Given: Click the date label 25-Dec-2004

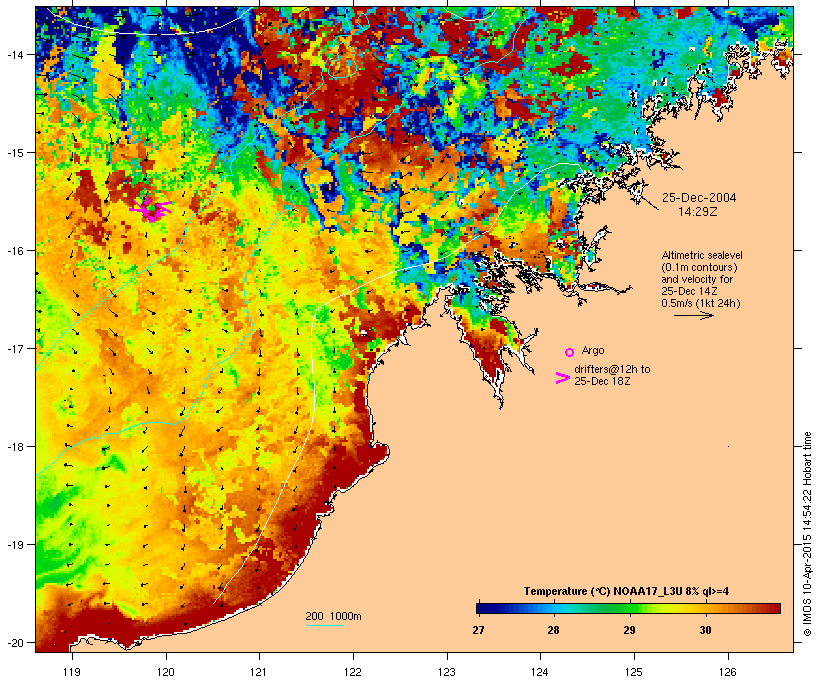Looking at the screenshot, I should tap(699, 198).
